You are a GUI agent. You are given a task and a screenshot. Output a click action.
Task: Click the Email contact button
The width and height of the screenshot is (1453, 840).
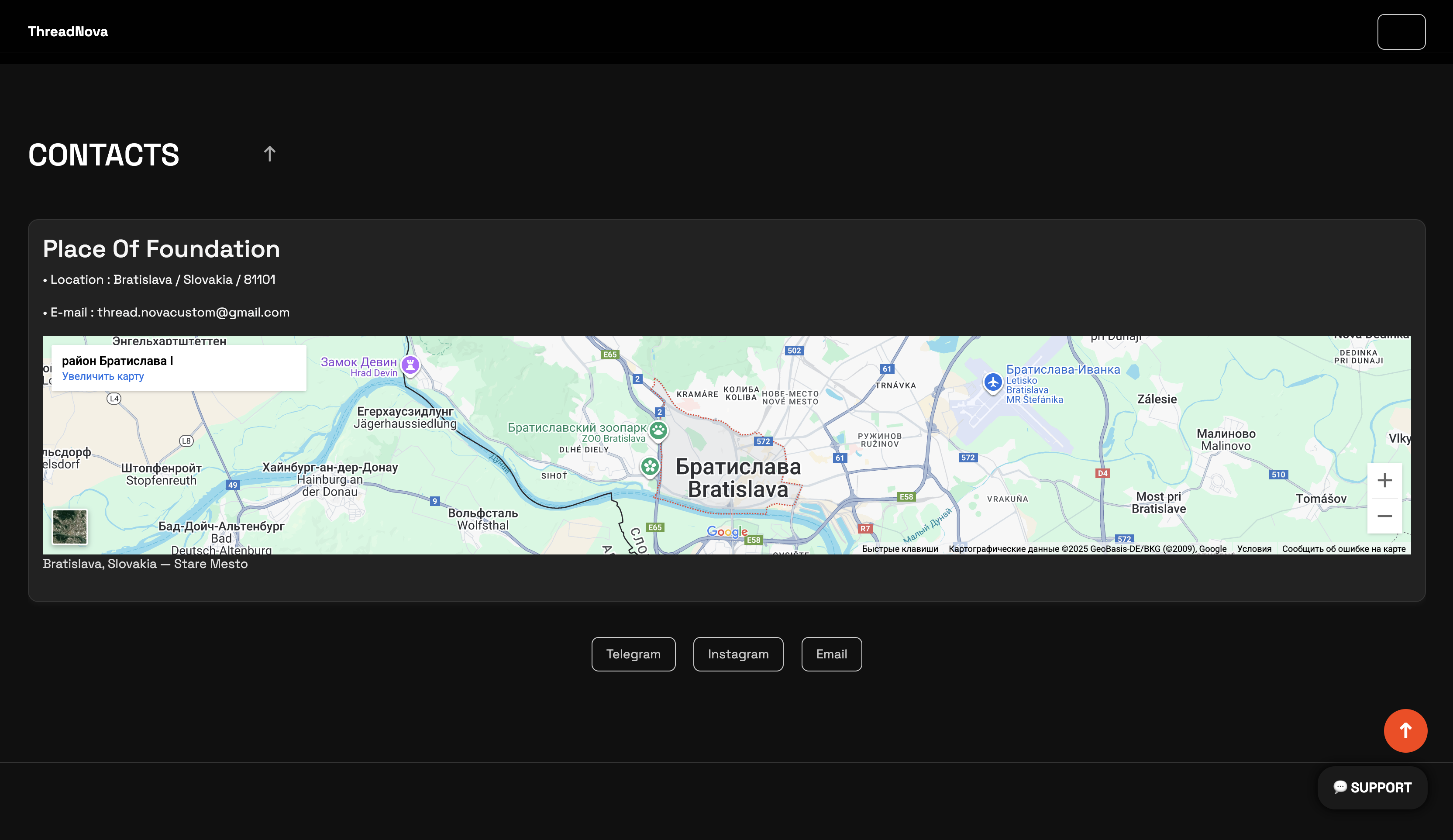[x=831, y=654]
